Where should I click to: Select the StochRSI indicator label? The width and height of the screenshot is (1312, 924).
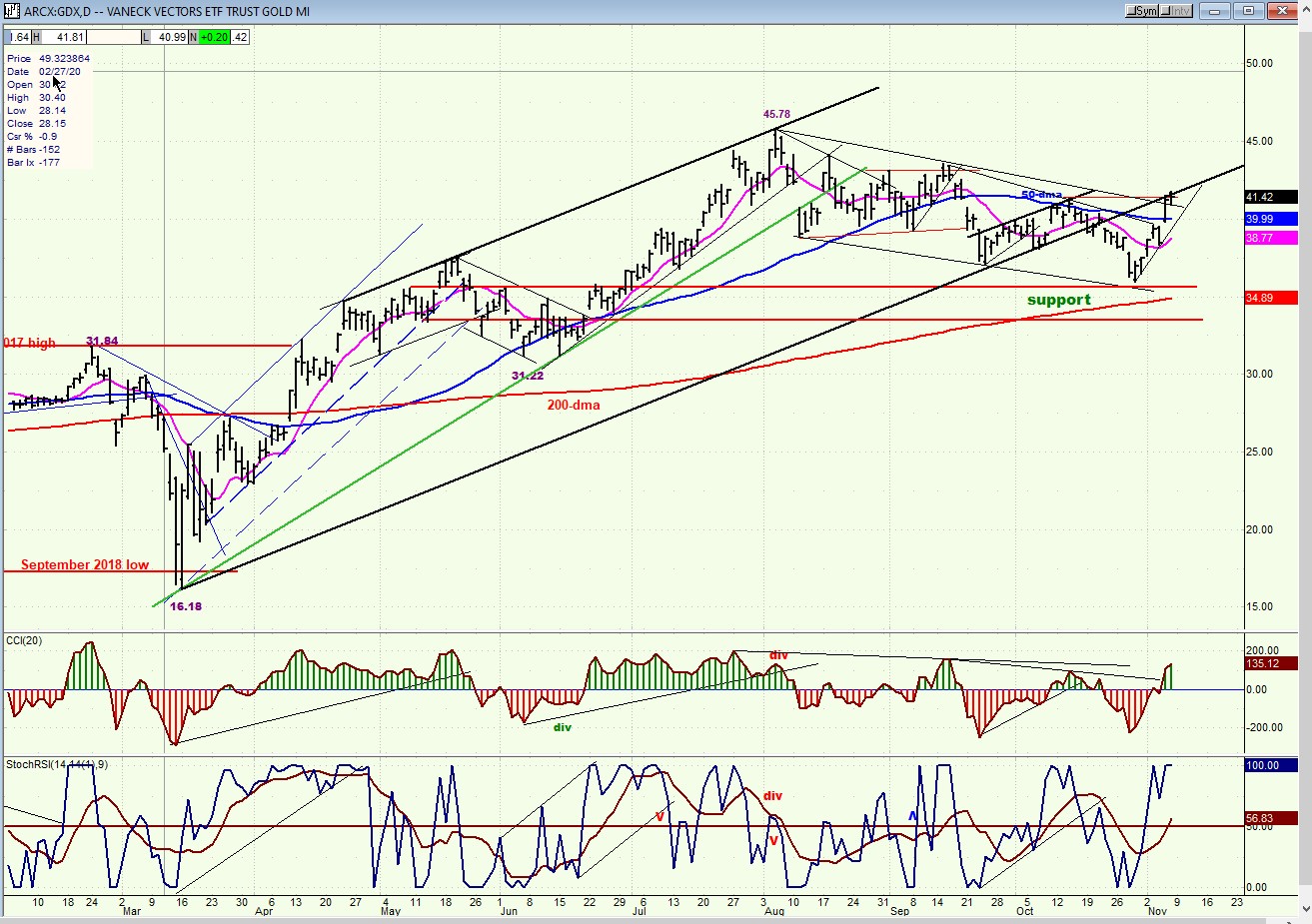pyautogui.click(x=57, y=764)
